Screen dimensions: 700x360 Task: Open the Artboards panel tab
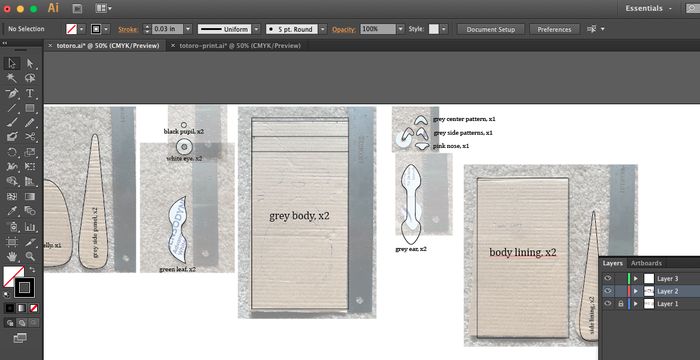point(646,263)
